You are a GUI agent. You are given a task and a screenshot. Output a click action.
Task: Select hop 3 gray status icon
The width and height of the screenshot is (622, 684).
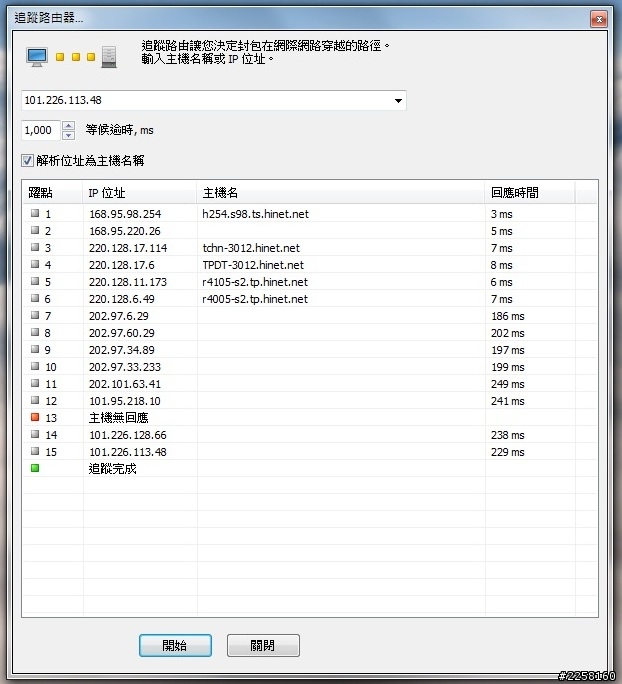click(x=35, y=247)
